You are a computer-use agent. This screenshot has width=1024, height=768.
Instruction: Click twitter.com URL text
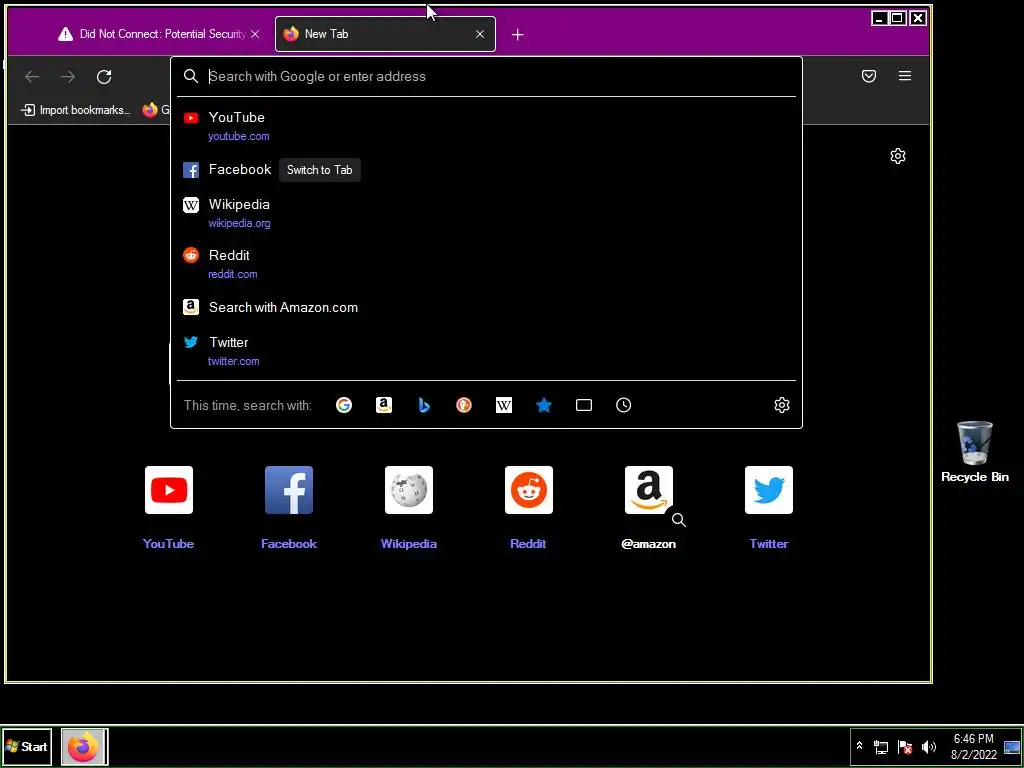tap(233, 360)
